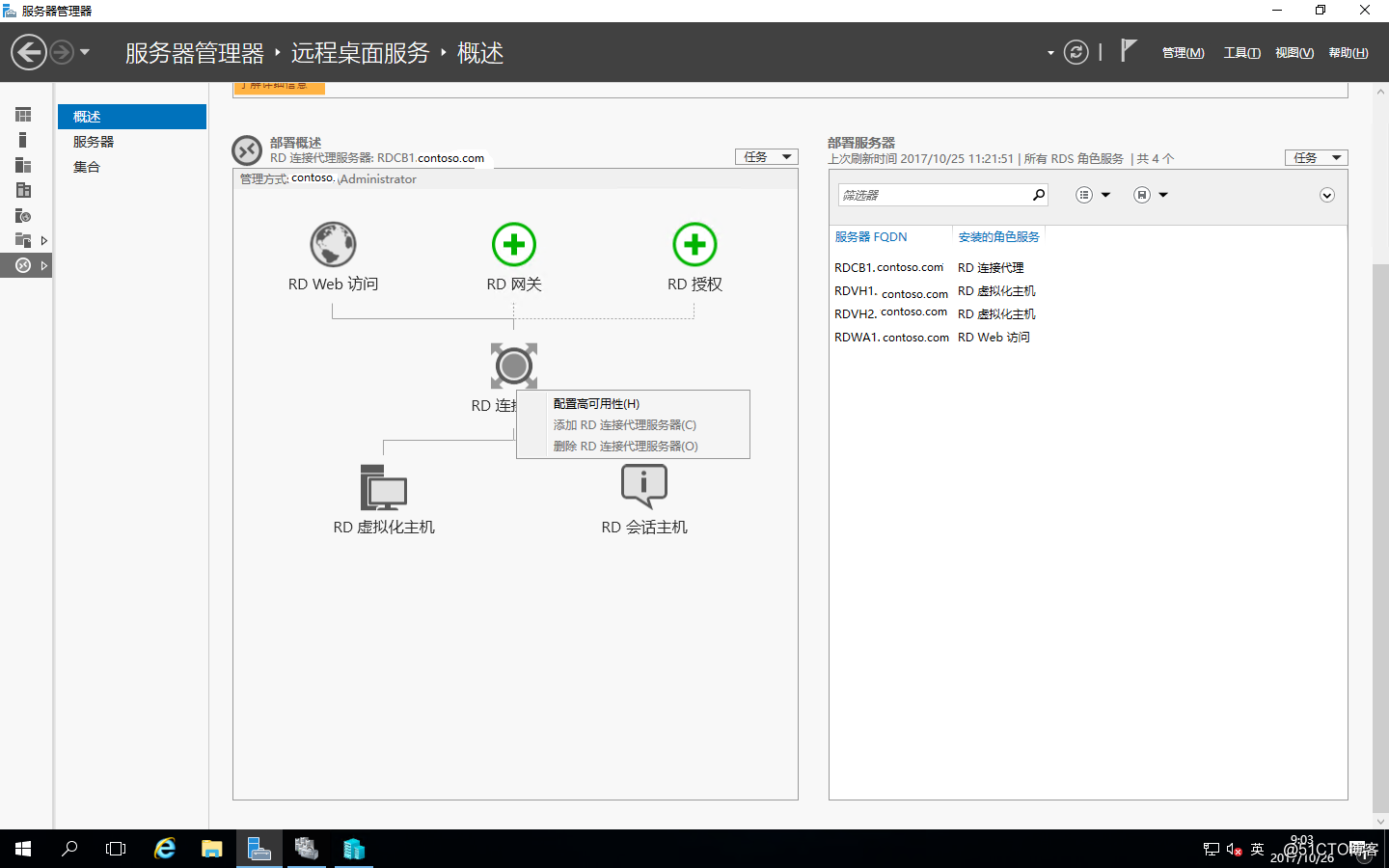Click the main vertical scrollbar
1389x868 pixels.
(x=1380, y=539)
